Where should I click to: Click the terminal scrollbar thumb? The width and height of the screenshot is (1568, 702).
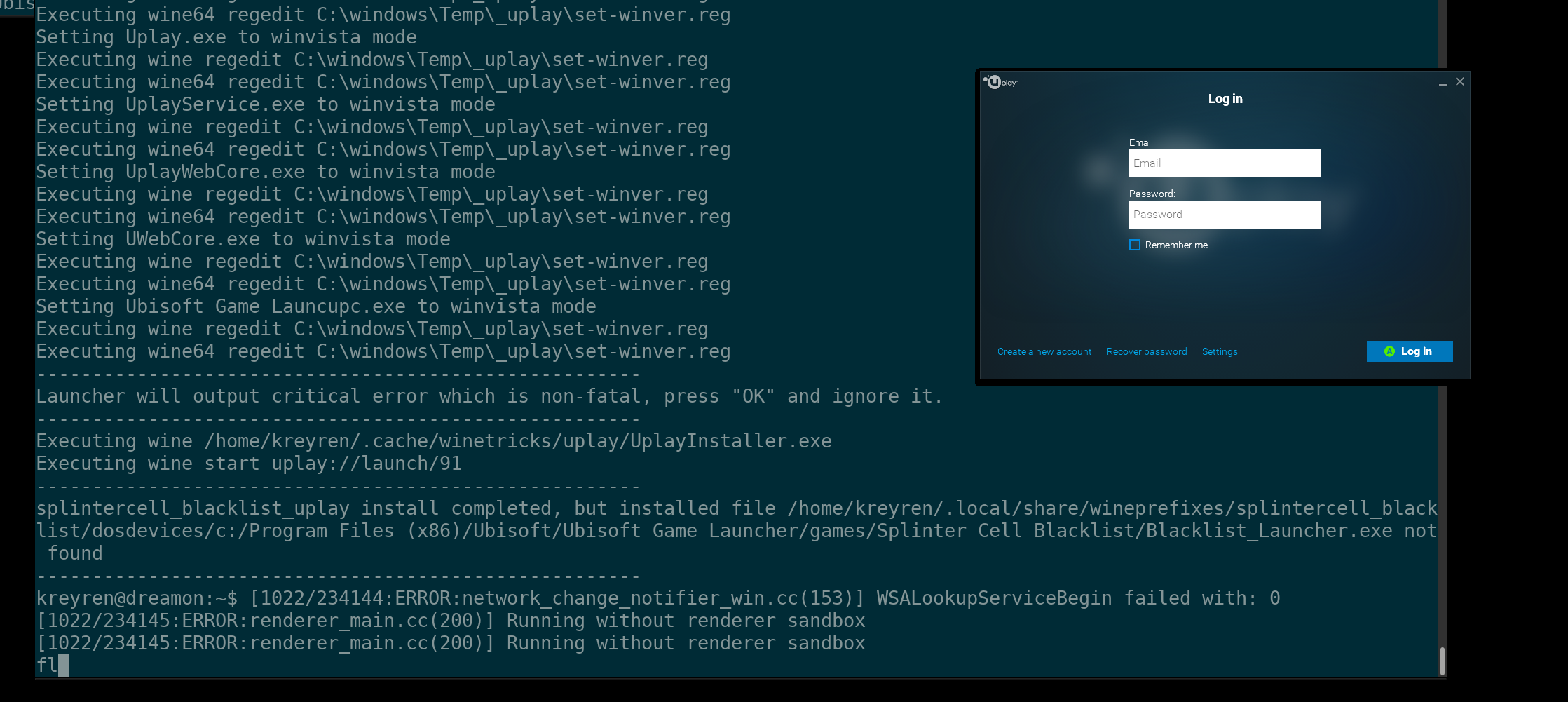coord(1442,661)
